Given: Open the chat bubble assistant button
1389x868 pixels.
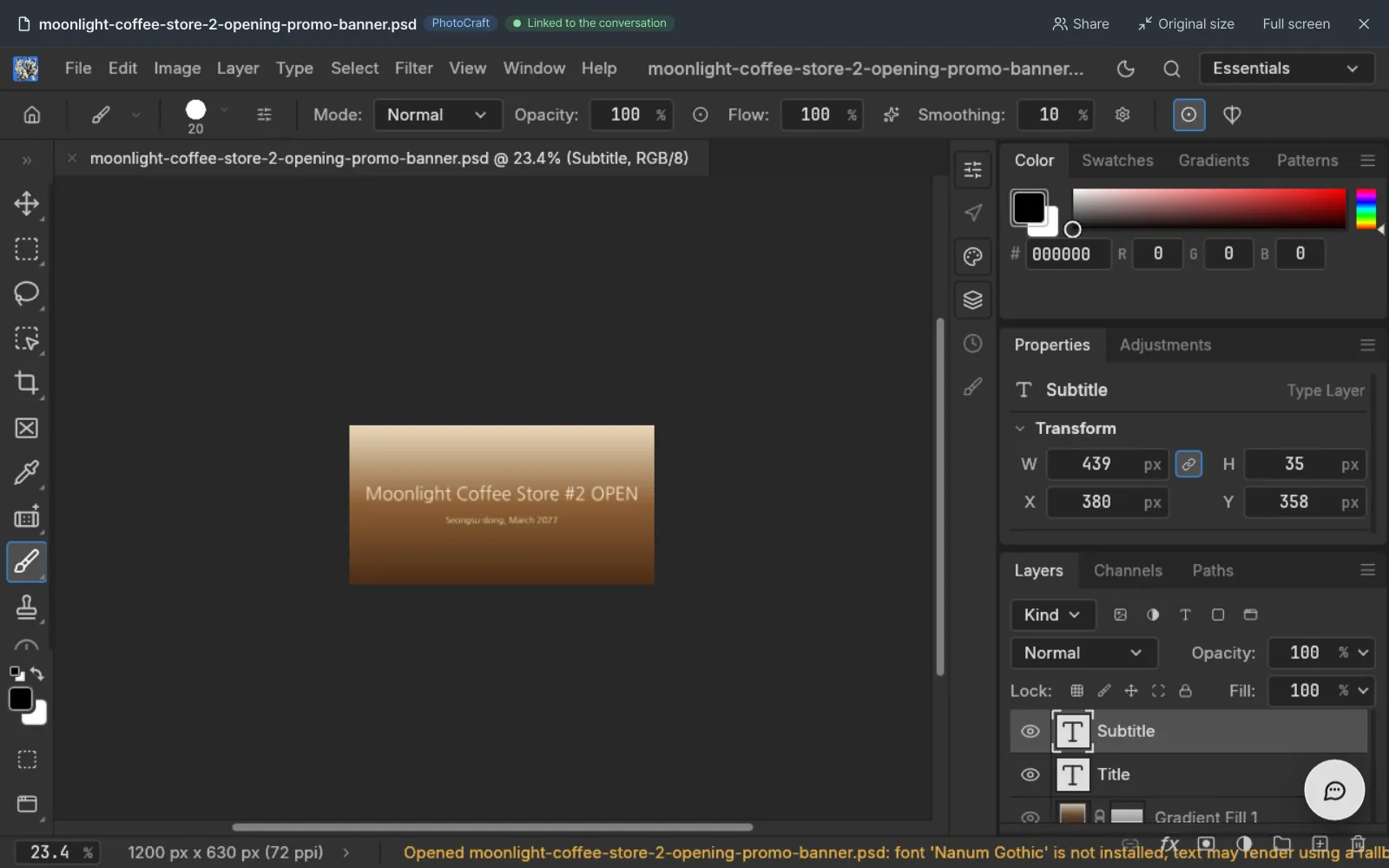Looking at the screenshot, I should click(x=1334, y=790).
